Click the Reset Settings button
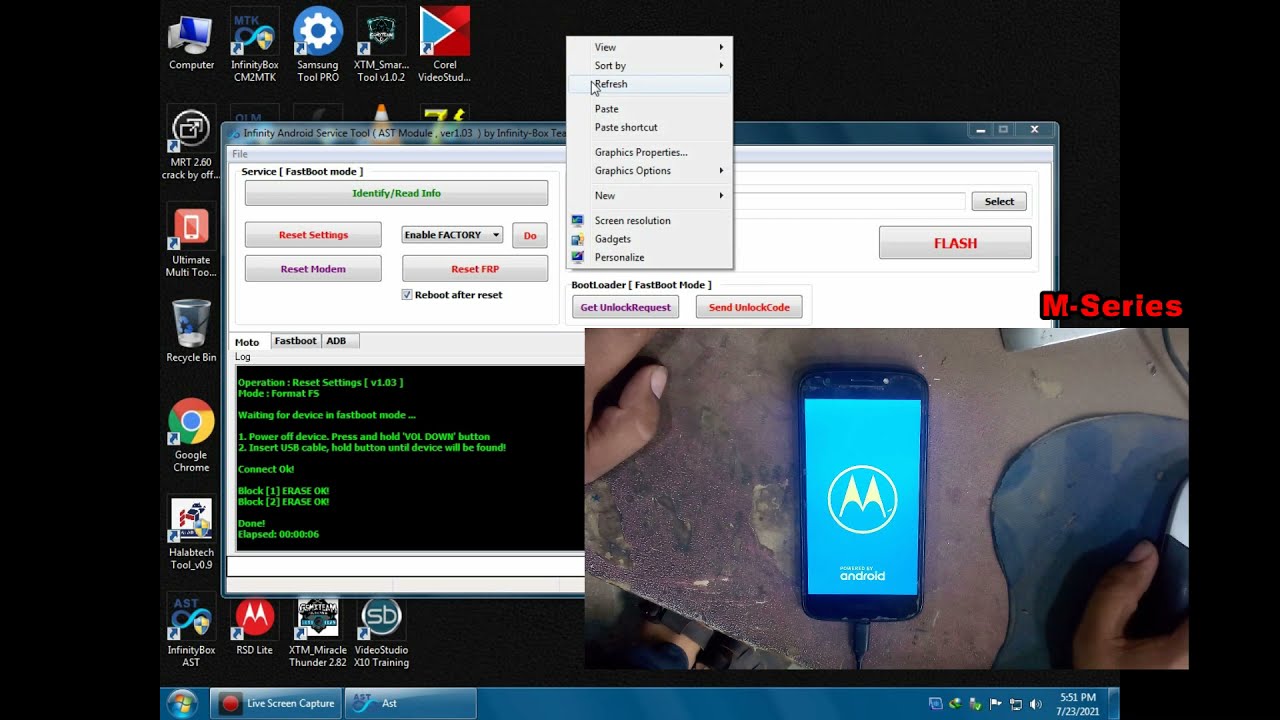1280x720 pixels. [x=313, y=235]
